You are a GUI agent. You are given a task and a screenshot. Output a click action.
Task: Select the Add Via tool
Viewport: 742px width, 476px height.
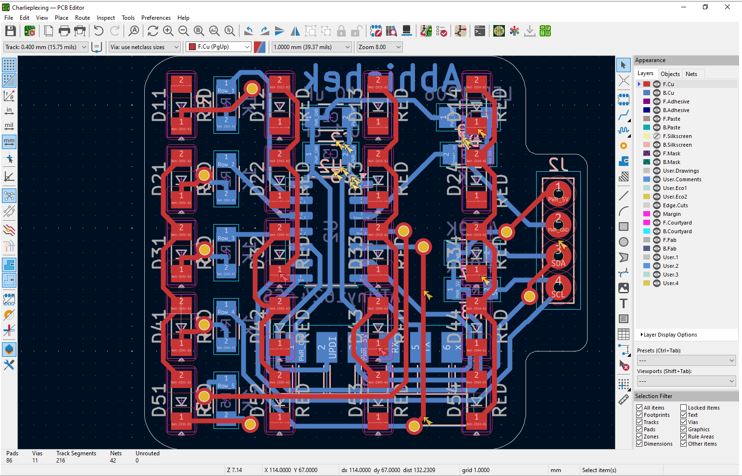pos(624,146)
